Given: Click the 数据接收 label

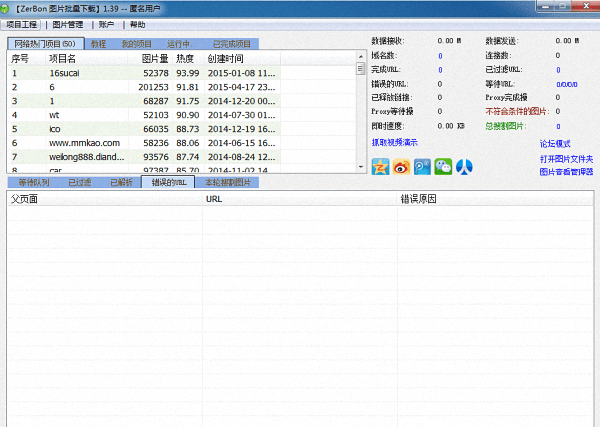Looking at the screenshot, I should [388, 41].
